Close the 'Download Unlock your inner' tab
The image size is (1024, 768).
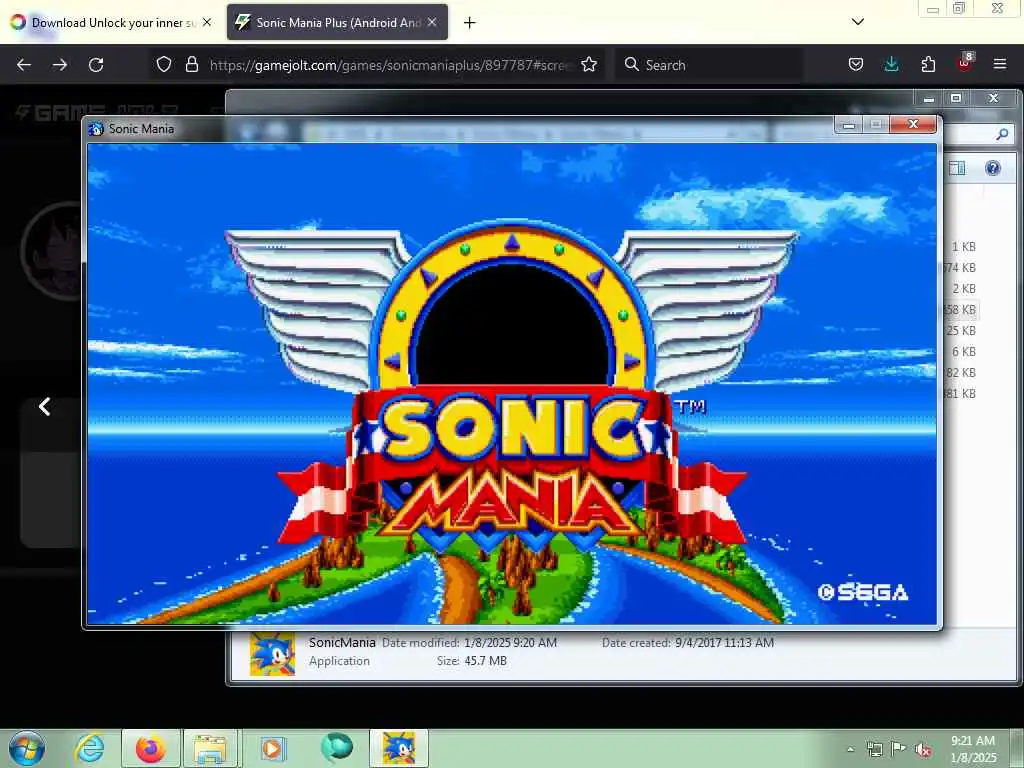(206, 22)
